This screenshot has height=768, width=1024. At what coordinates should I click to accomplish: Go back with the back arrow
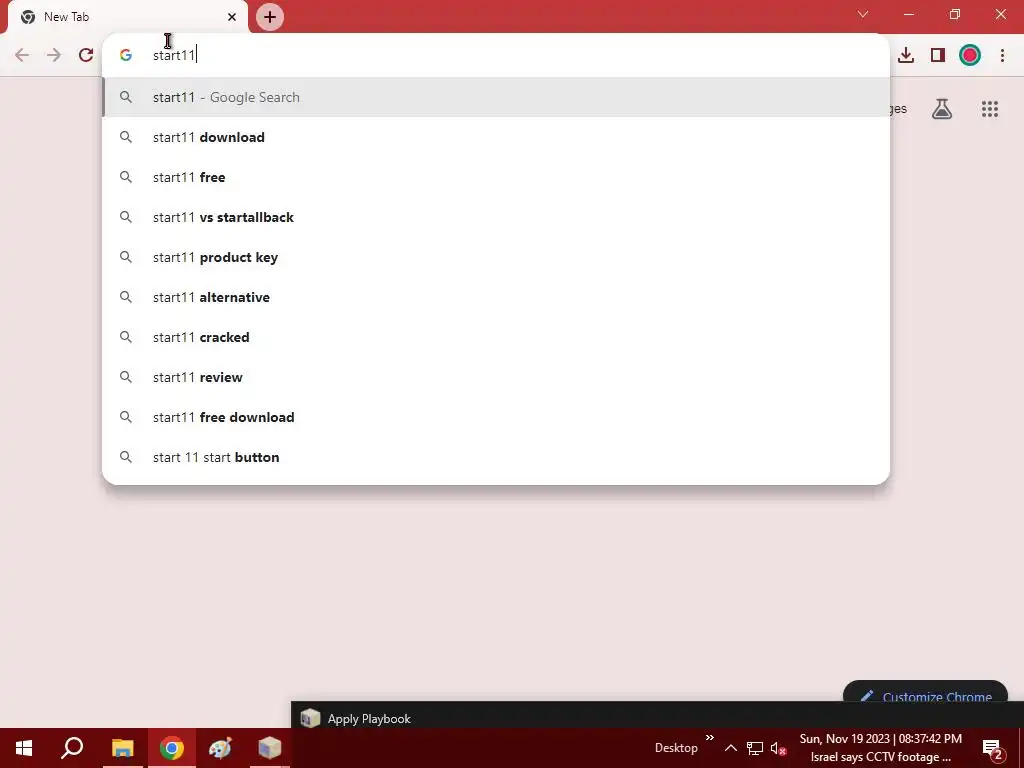pos(22,55)
